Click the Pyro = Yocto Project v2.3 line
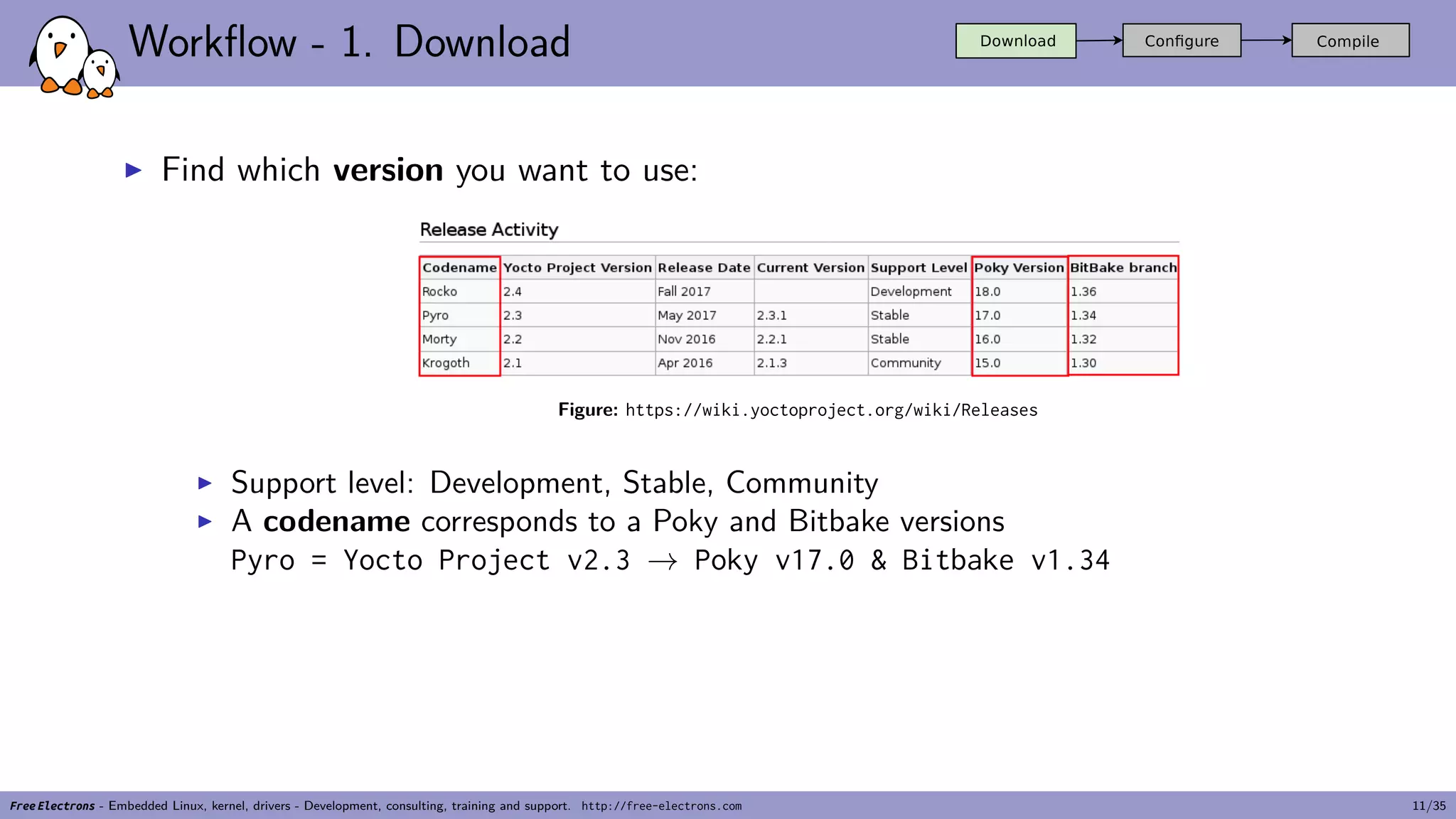This screenshot has height=819, width=1456. pos(670,560)
